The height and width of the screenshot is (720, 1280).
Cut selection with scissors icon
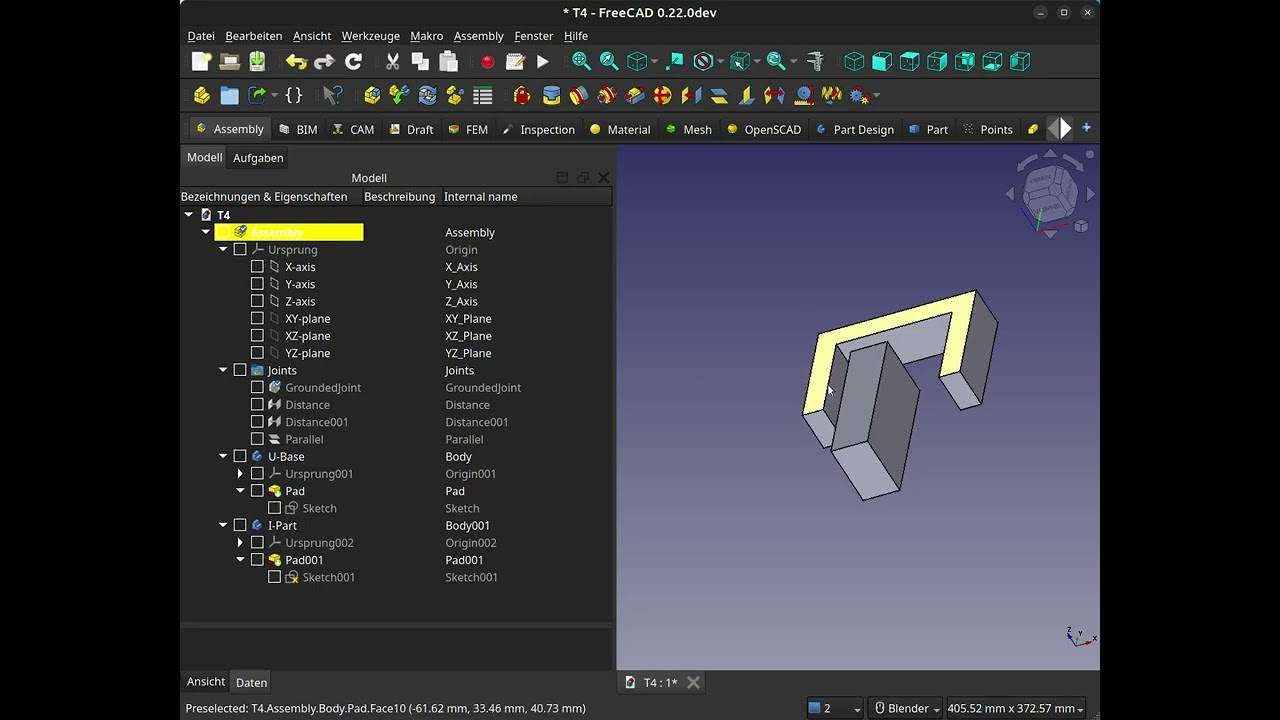(392, 62)
